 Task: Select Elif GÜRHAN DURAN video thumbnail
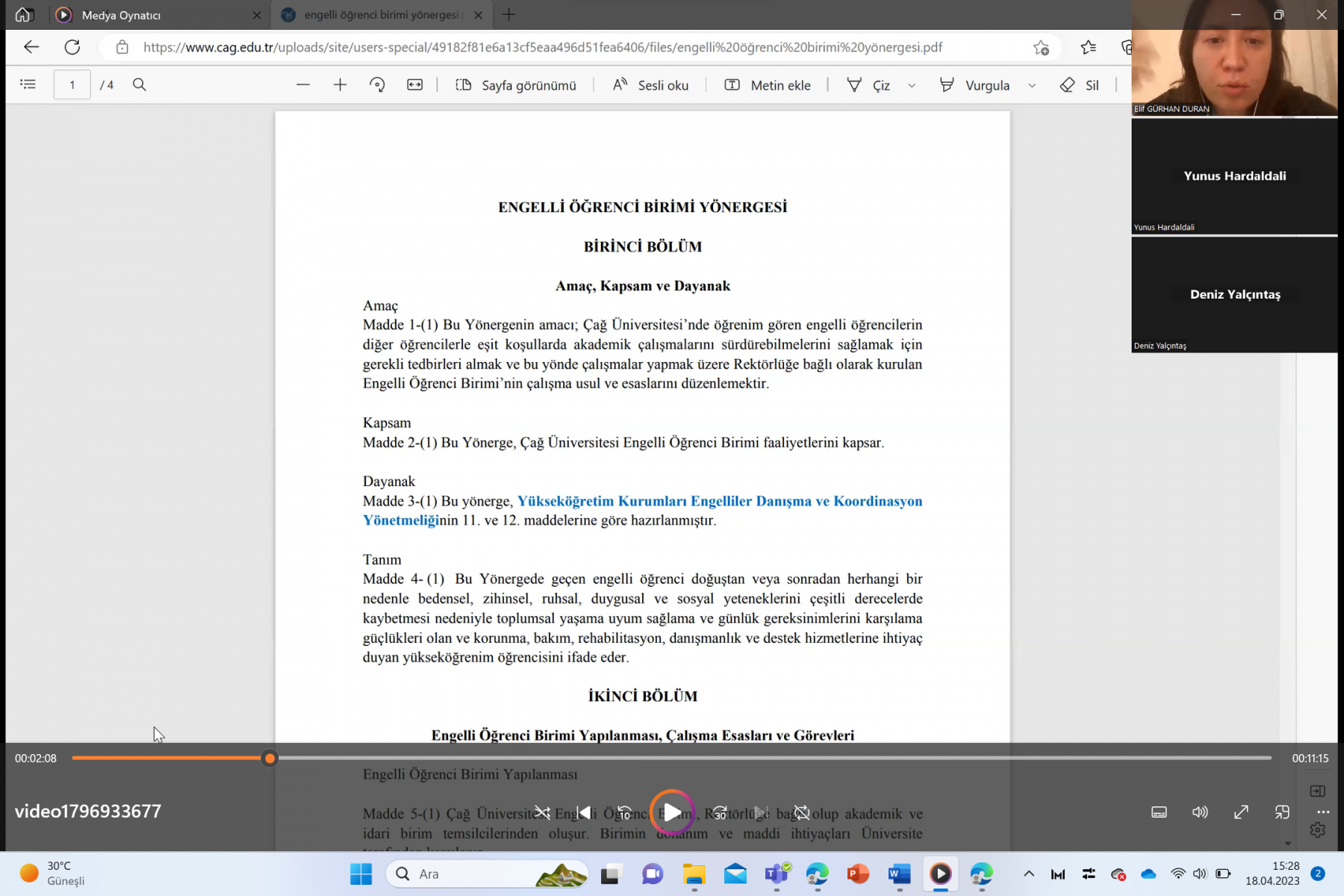pos(1234,58)
